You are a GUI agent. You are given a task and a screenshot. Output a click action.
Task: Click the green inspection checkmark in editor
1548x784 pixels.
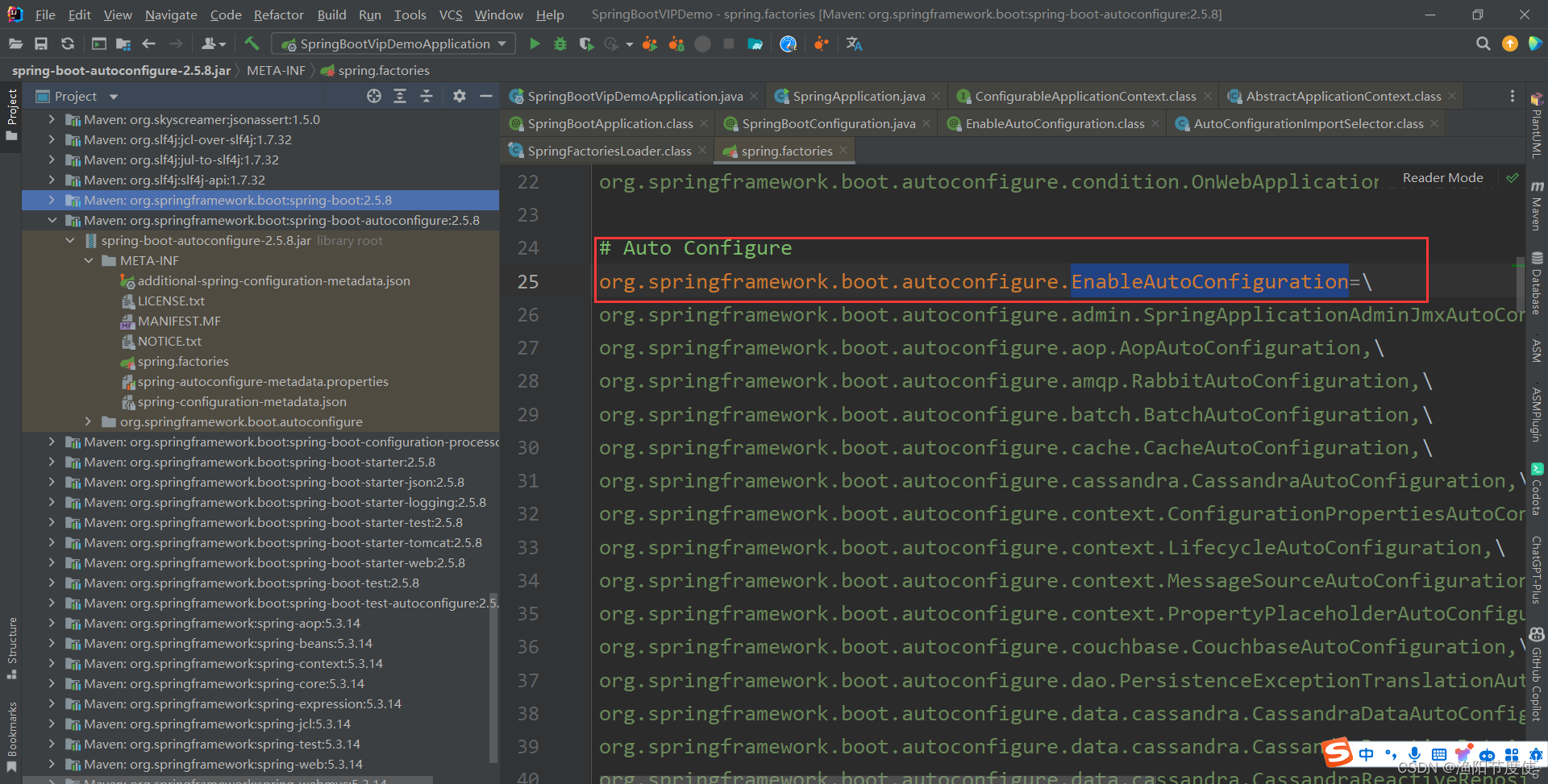[x=1513, y=177]
